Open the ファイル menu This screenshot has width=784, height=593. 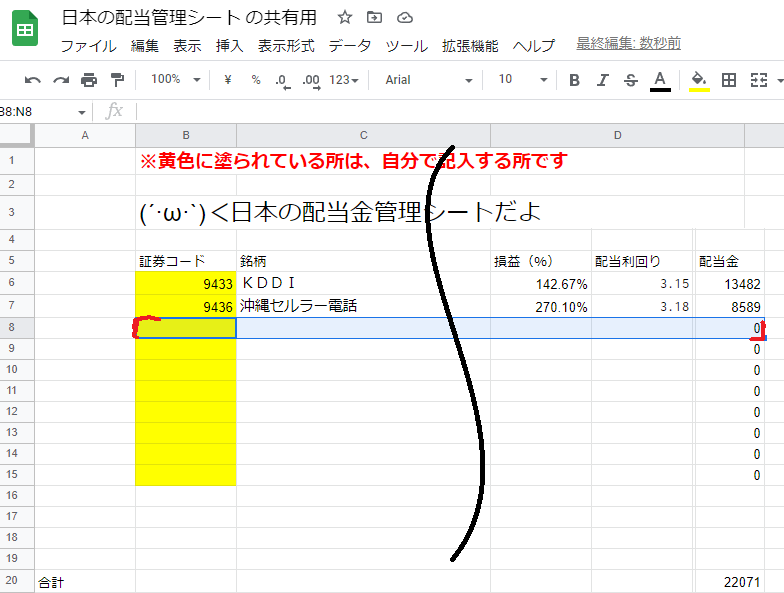[x=88, y=46]
